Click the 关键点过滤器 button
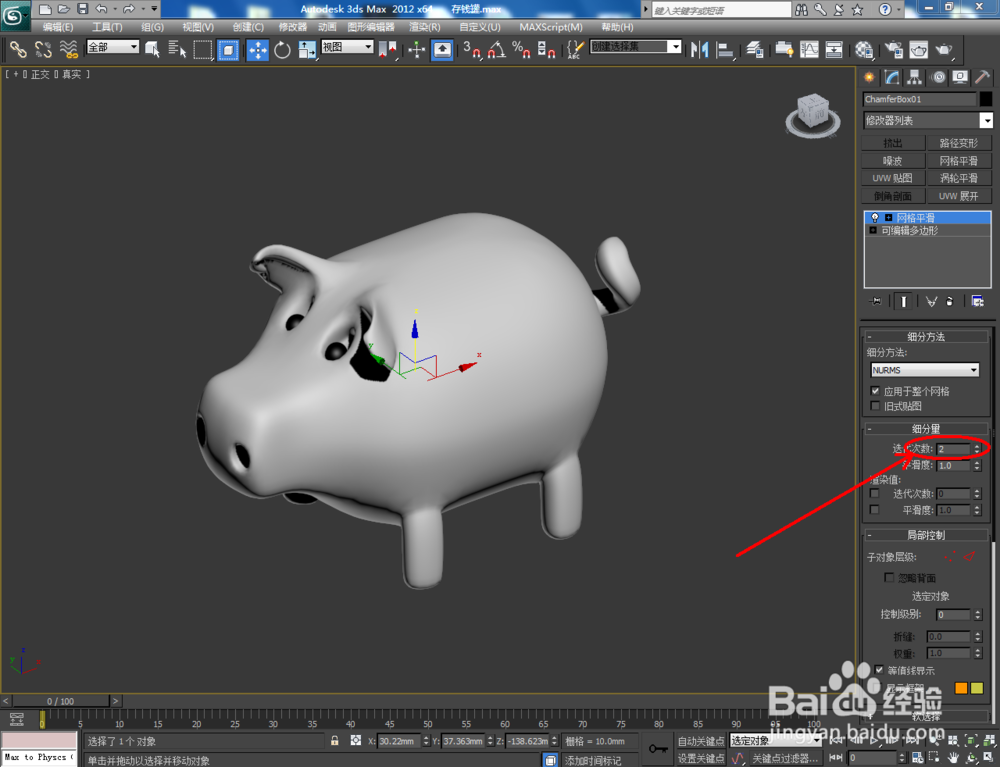Viewport: 1000px width, 767px height. 784,758
